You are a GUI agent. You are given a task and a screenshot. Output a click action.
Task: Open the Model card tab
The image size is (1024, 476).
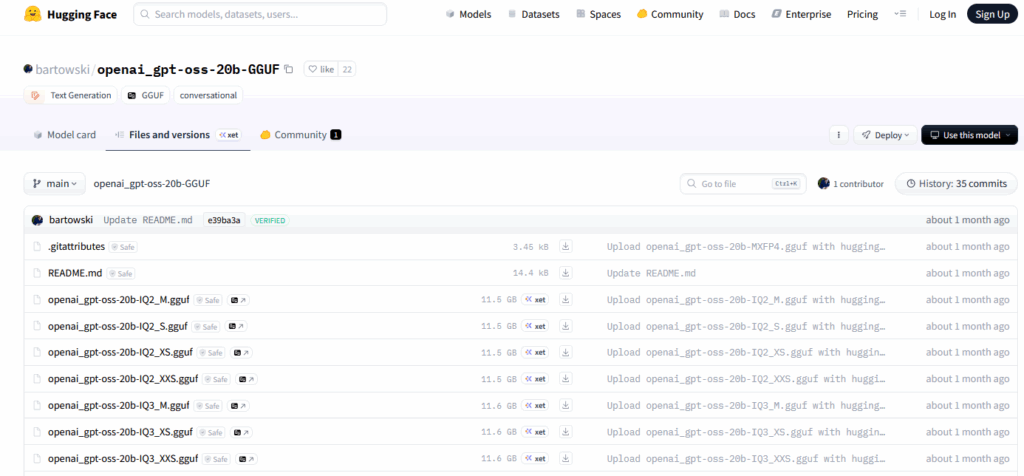64,135
